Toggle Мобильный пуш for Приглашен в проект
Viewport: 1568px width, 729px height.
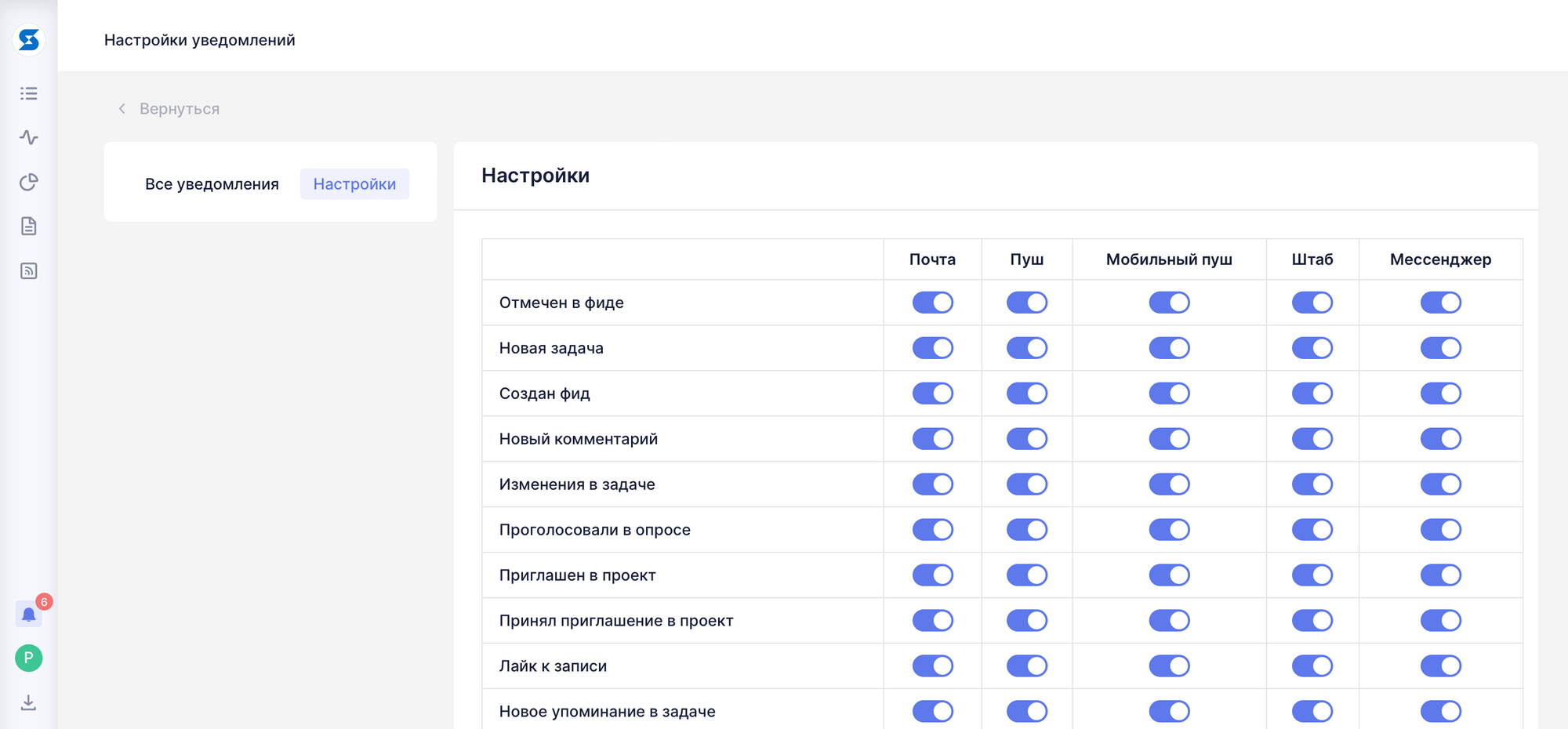coord(1170,575)
